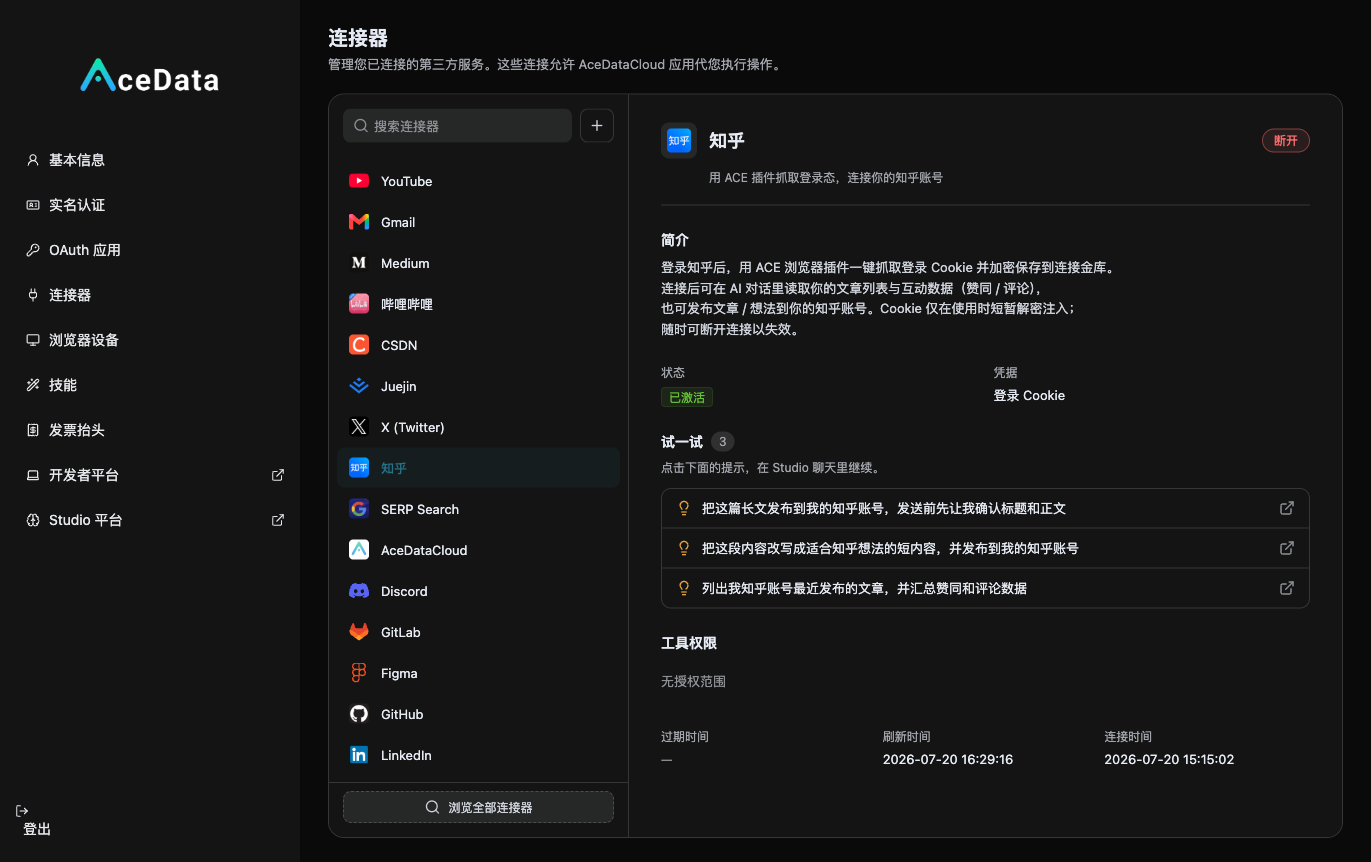Click the AceDataCloud connector icon
The height and width of the screenshot is (862, 1371).
359,550
